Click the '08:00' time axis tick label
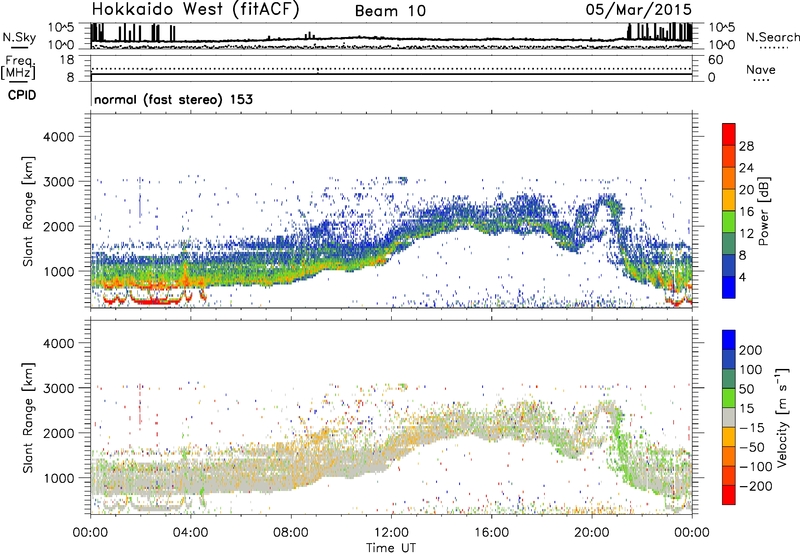This screenshot has height=554, width=800. [x=291, y=533]
